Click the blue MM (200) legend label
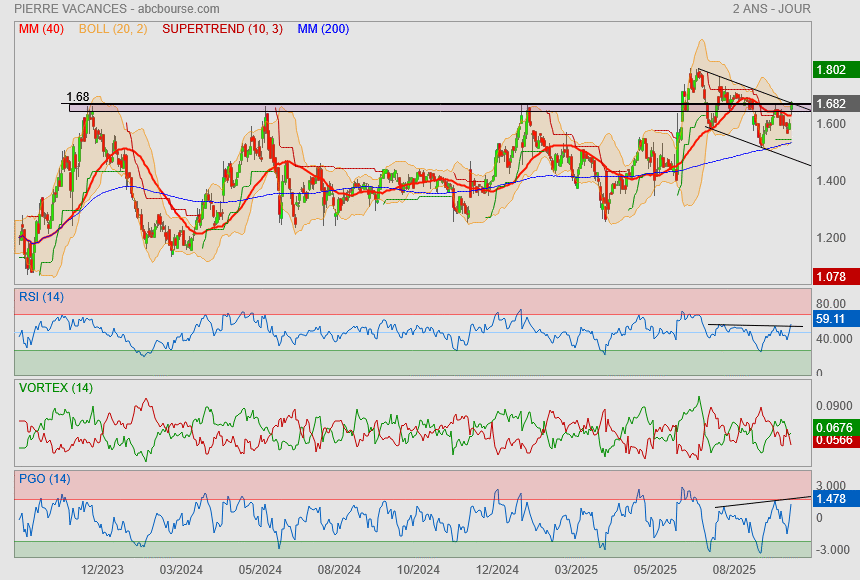Image resolution: width=860 pixels, height=580 pixels. pyautogui.click(x=323, y=29)
